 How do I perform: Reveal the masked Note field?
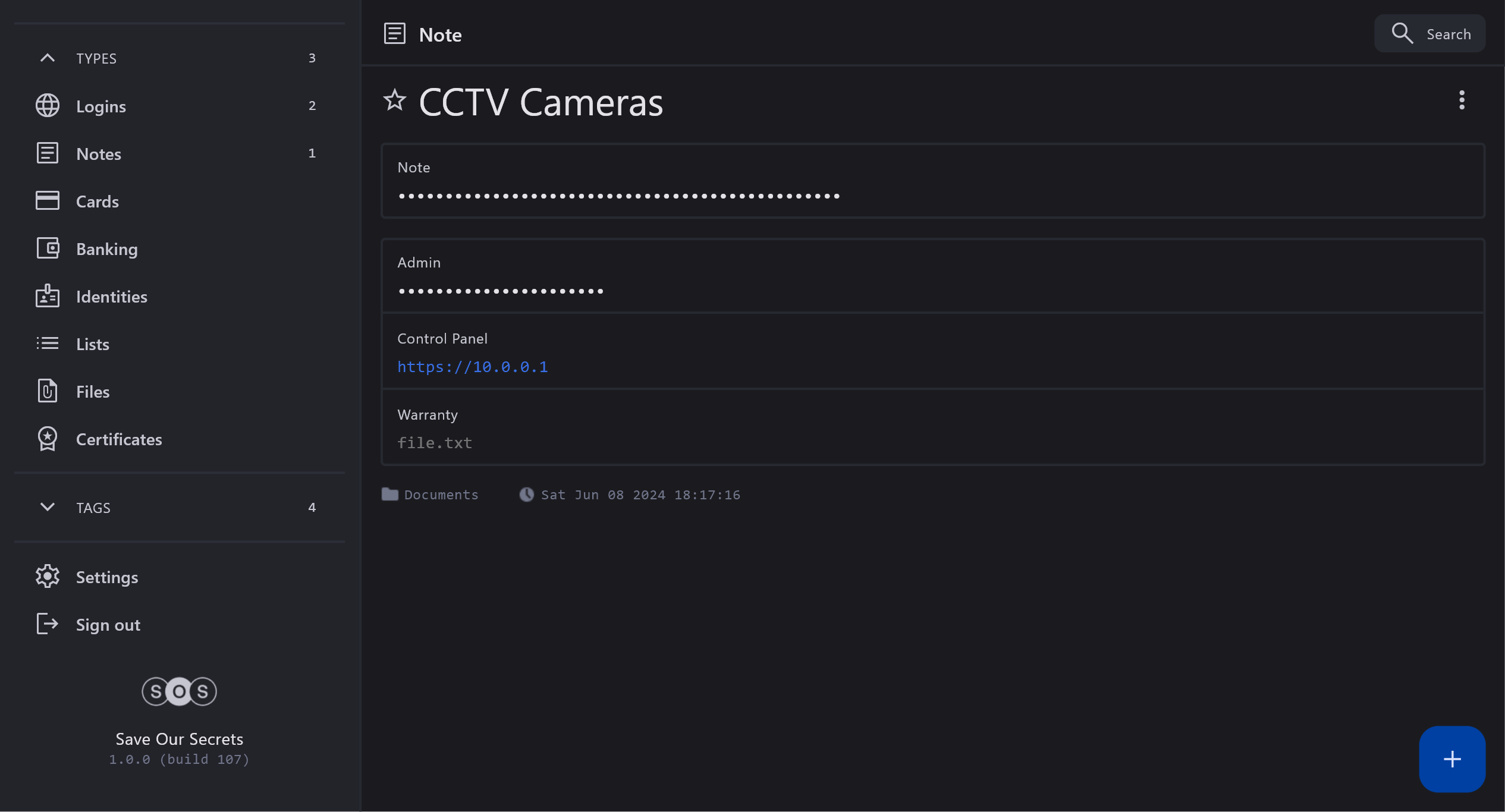point(618,196)
